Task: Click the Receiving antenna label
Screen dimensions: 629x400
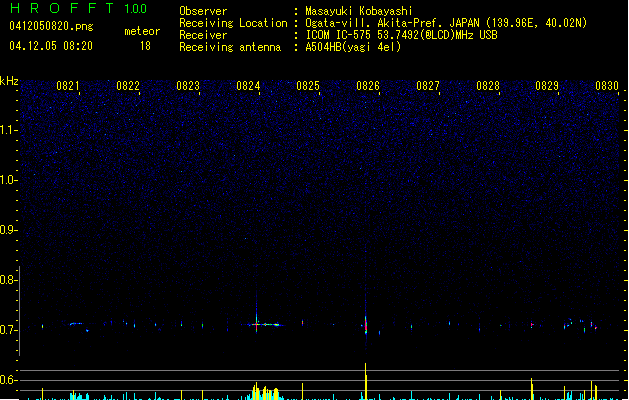Action: (230, 47)
